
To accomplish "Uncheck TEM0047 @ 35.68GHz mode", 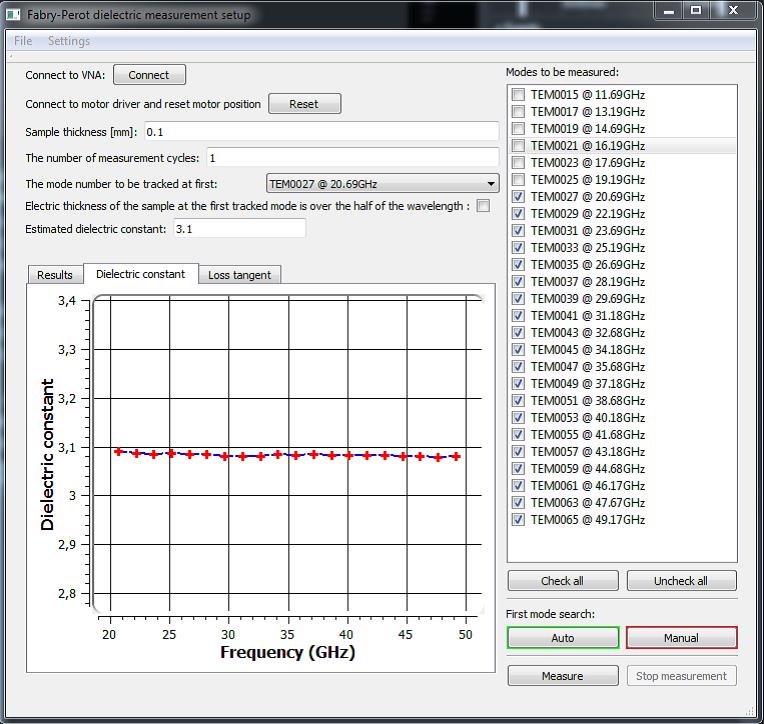I will 518,367.
